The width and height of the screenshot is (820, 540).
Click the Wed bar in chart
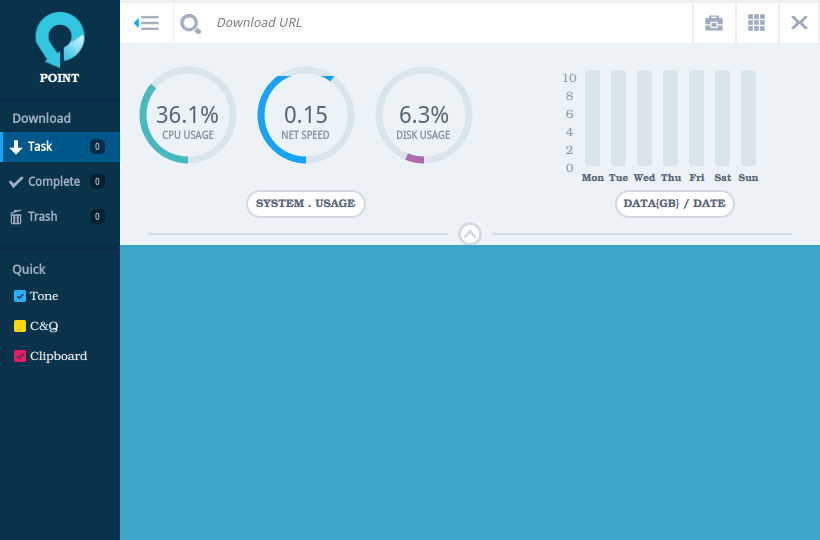644,118
